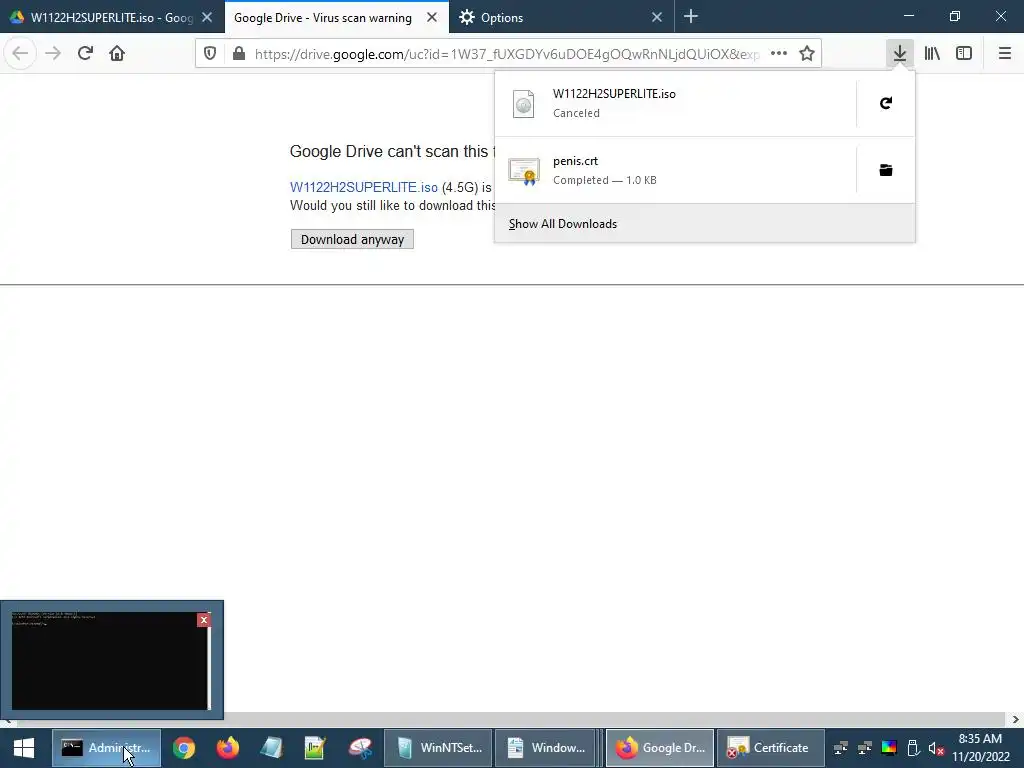Open the Firefox home page button
Screen dimensions: 1024x768
(117, 54)
